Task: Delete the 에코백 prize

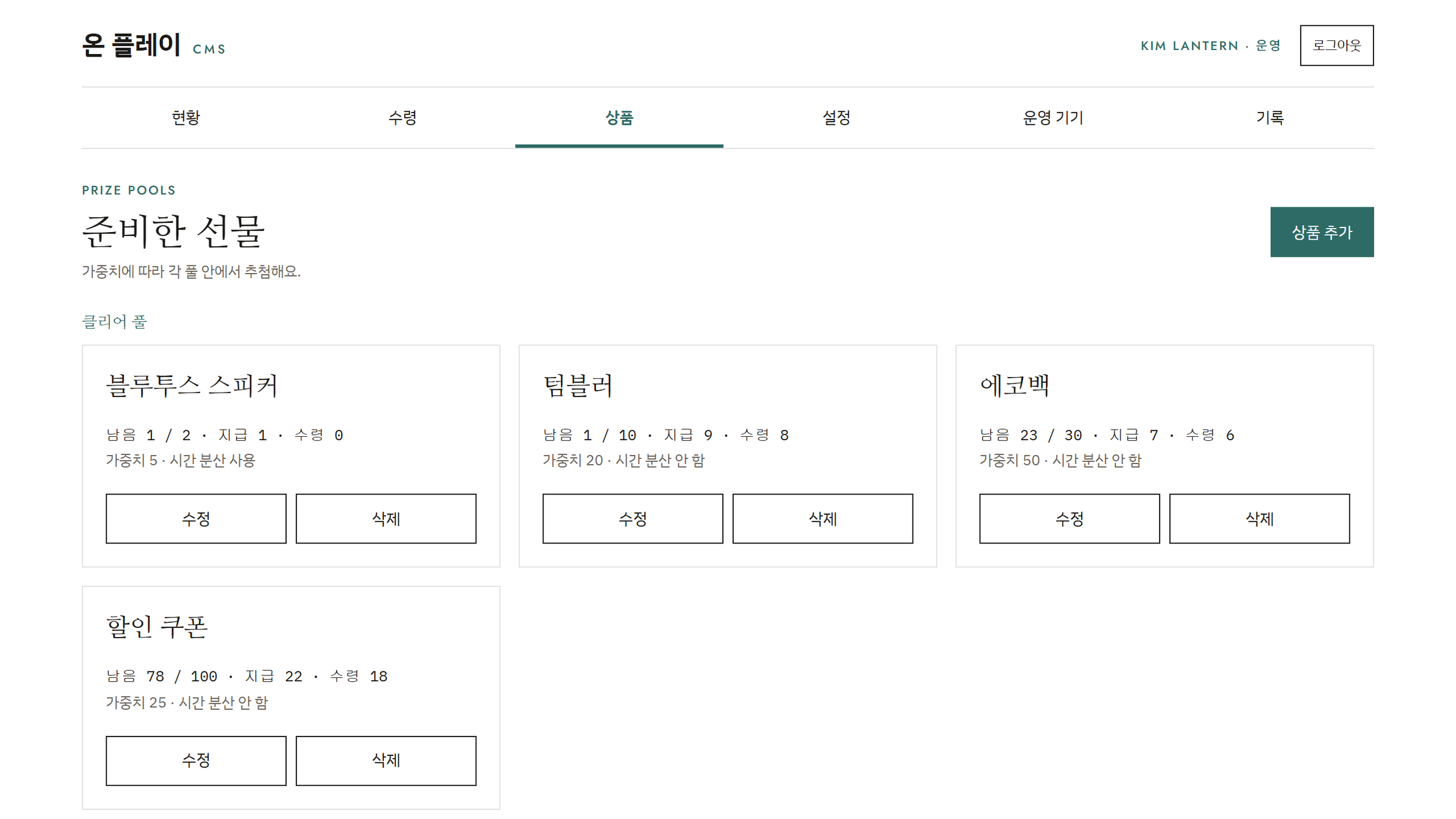Action: [x=1260, y=519]
